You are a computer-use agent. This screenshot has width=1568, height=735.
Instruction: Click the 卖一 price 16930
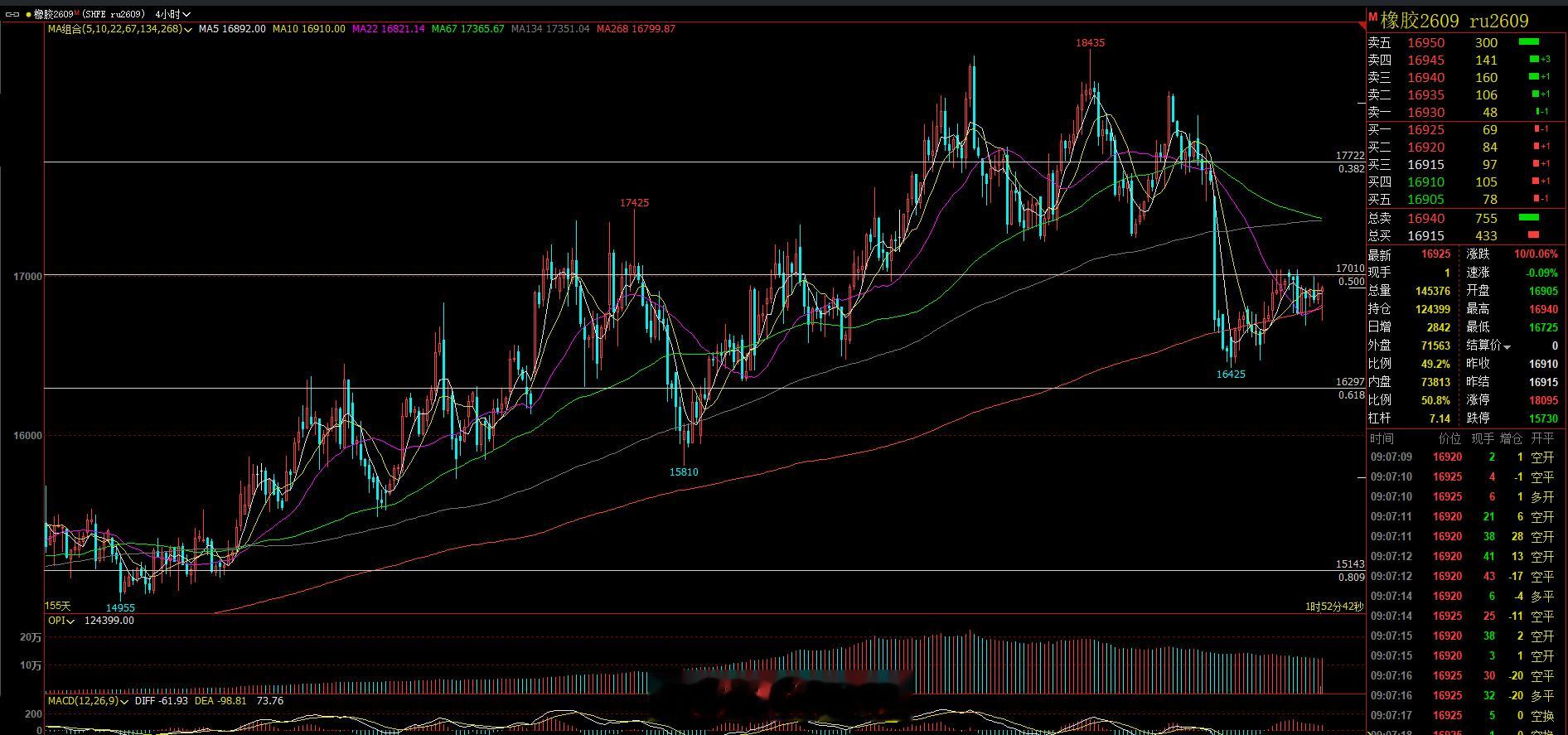pyautogui.click(x=1425, y=113)
